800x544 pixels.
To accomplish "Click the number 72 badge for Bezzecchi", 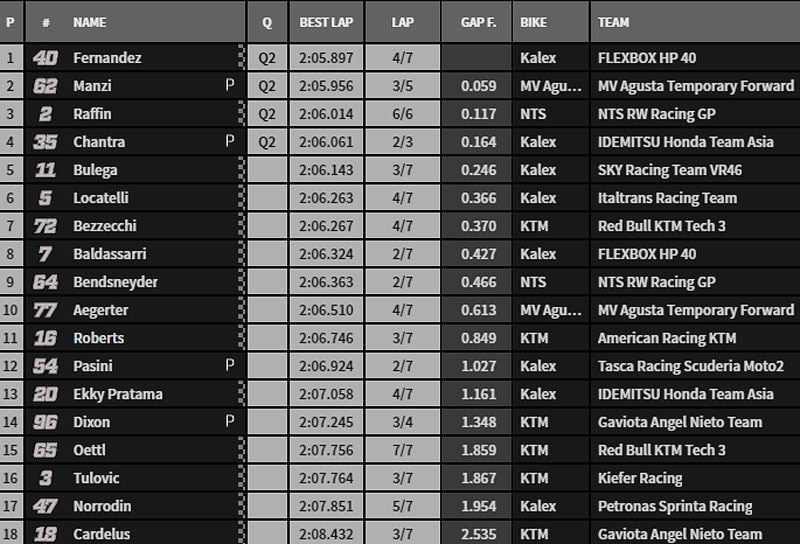I will pos(45,226).
